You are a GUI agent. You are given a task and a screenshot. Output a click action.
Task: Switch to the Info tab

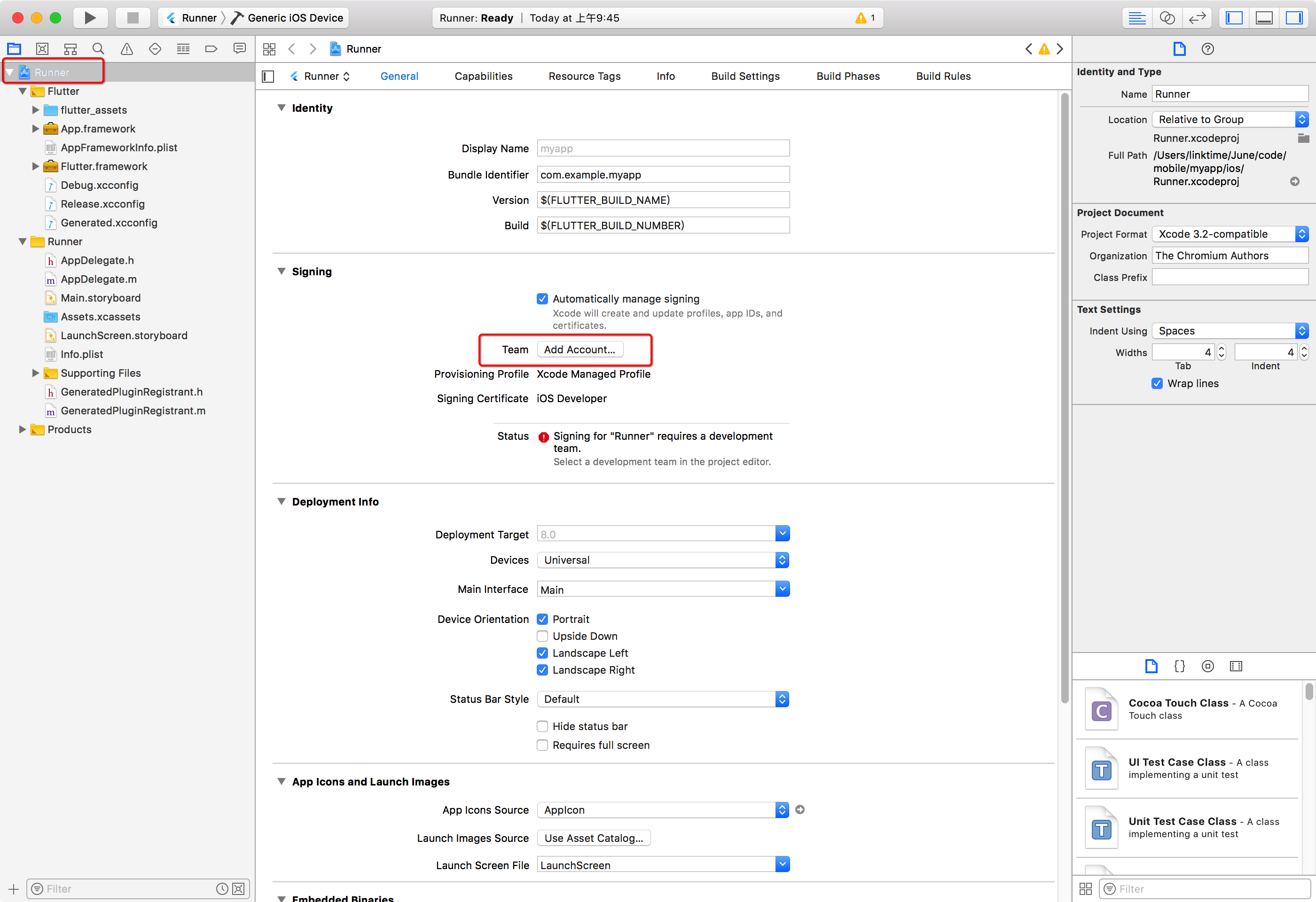click(x=666, y=77)
